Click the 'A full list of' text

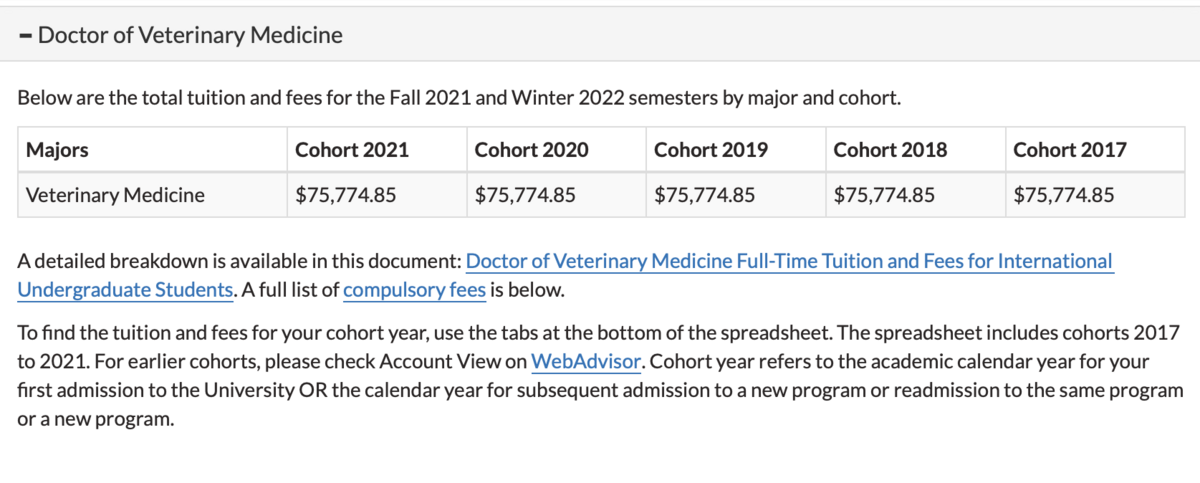[290, 291]
